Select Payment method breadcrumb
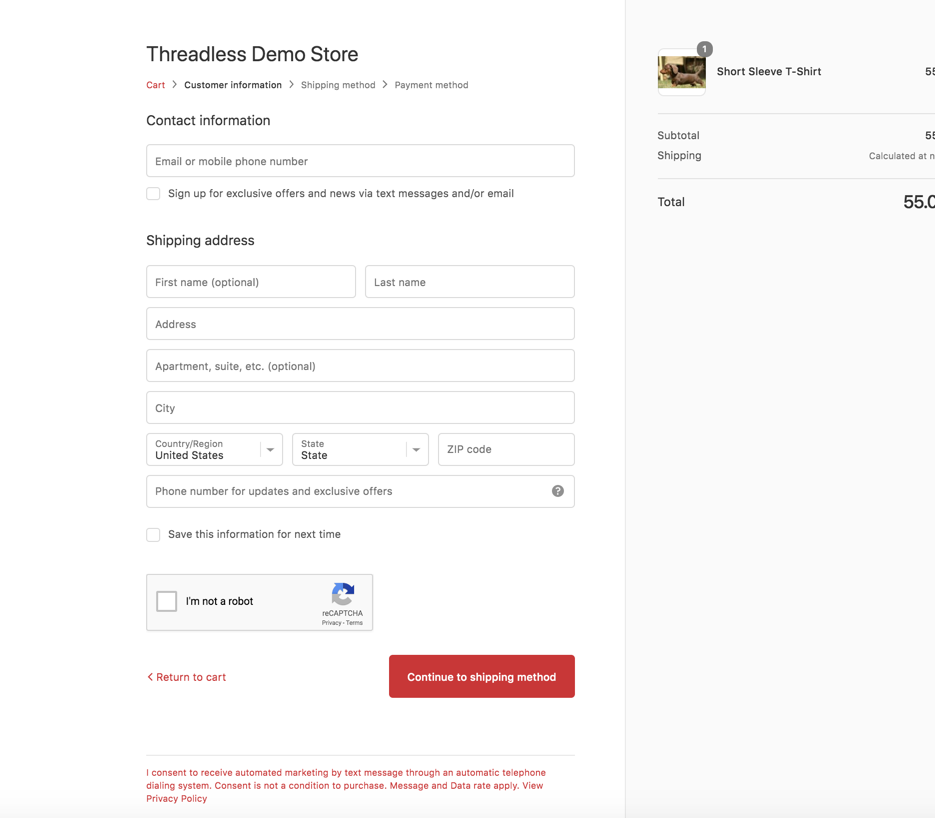This screenshot has height=818, width=935. coord(431,85)
